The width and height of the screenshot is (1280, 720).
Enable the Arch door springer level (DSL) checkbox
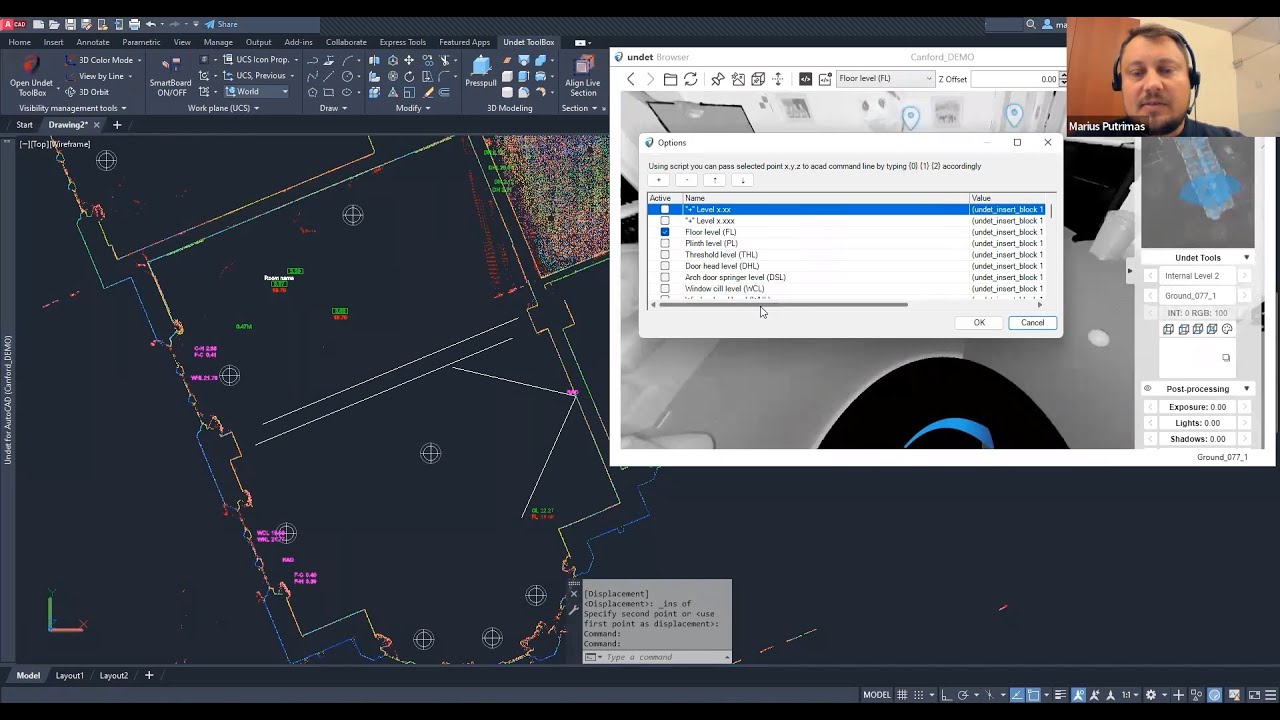click(x=665, y=277)
